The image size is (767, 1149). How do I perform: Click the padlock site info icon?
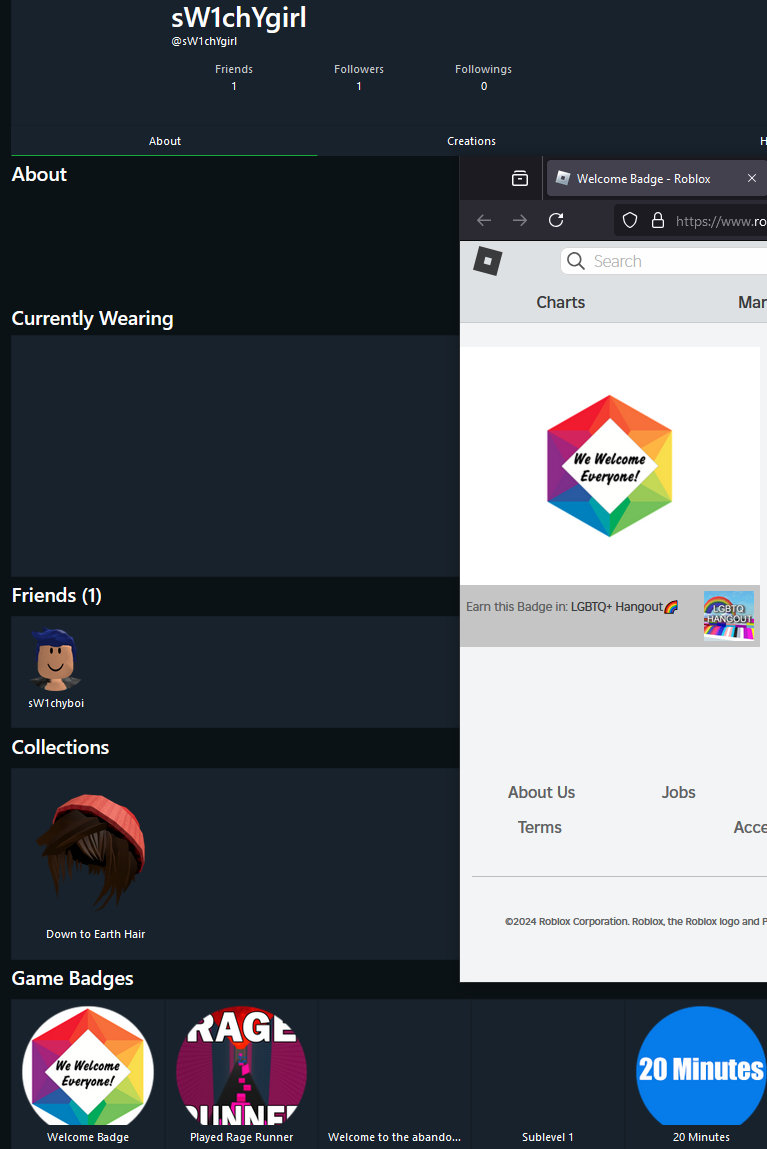(x=658, y=221)
